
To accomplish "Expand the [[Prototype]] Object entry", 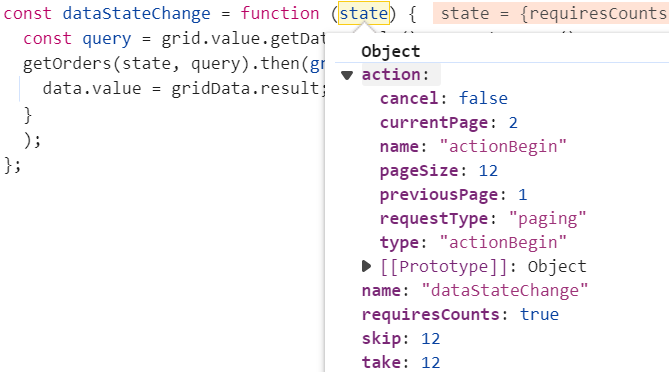I will 366,267.
